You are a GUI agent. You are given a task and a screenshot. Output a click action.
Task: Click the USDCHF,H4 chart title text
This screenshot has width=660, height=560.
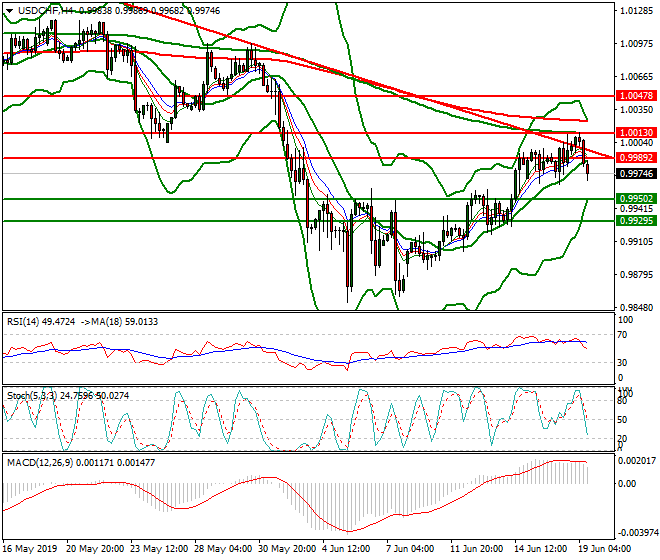tap(44, 11)
